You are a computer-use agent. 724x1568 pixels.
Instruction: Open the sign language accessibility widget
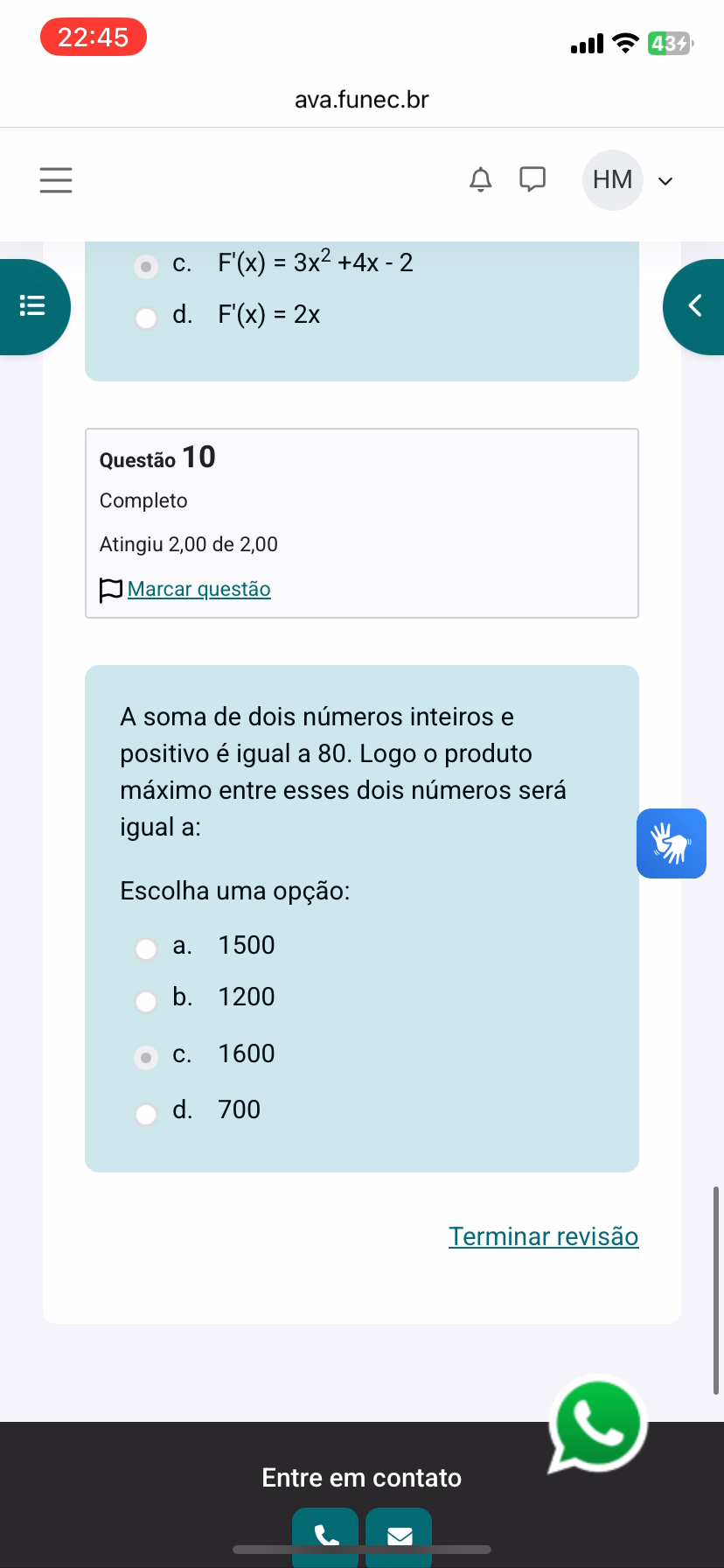[671, 843]
